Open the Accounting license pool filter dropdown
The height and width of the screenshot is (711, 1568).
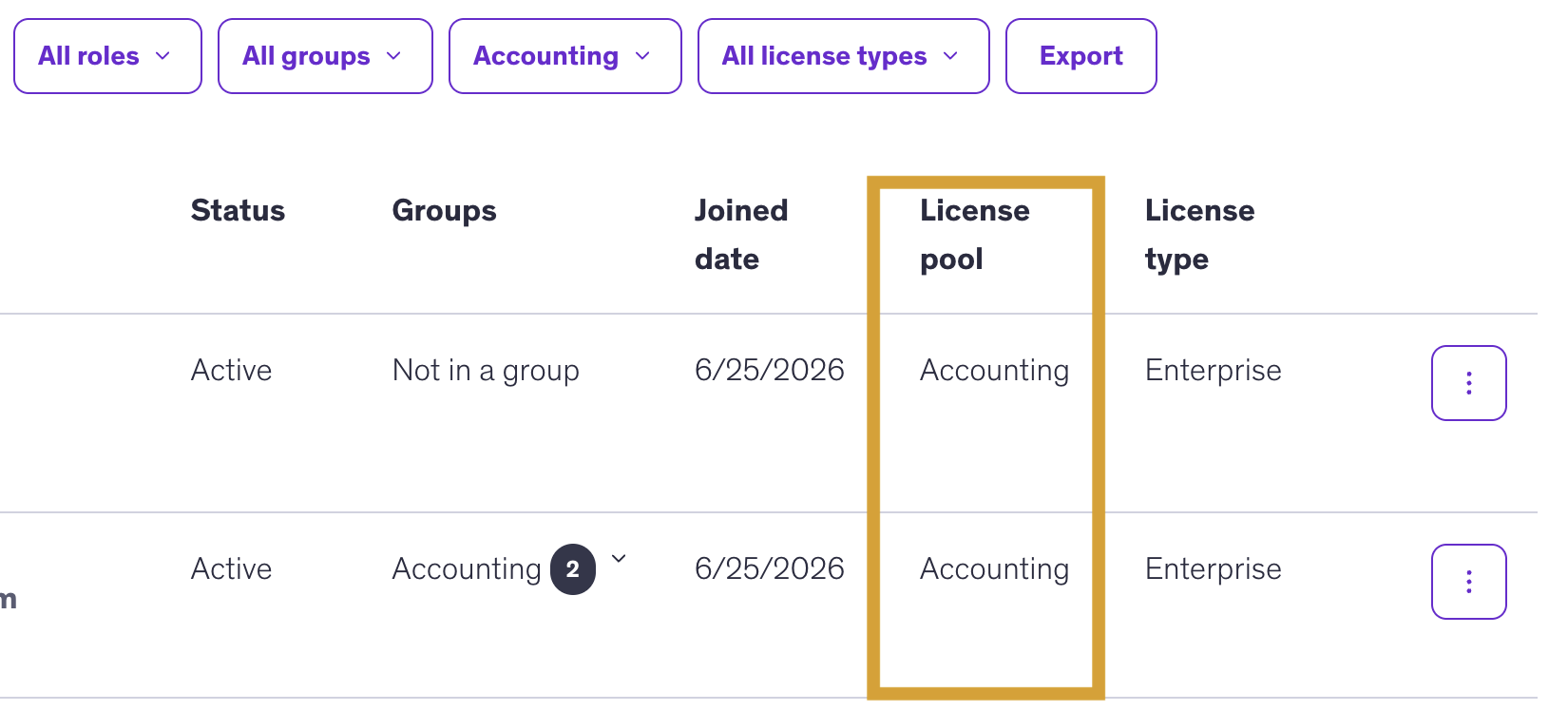coord(564,56)
